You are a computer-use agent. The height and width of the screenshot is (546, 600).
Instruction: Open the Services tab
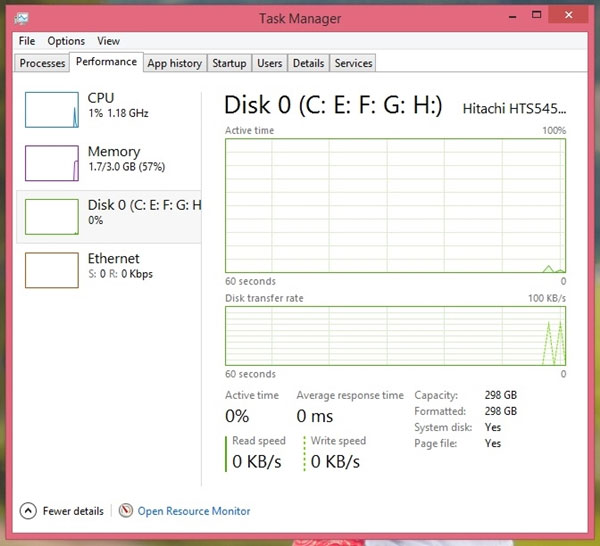coord(353,63)
